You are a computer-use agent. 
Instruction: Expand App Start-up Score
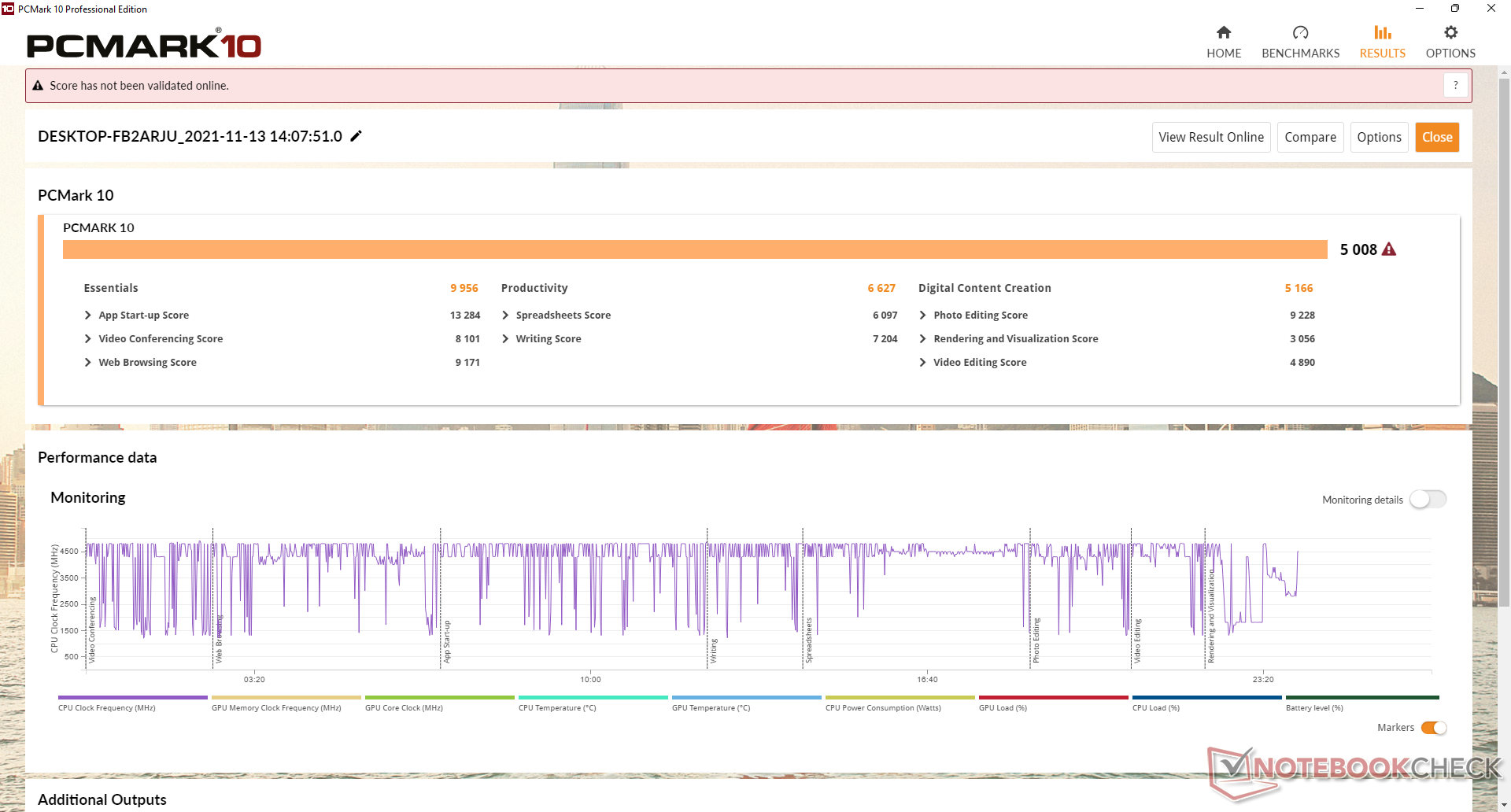(x=87, y=315)
